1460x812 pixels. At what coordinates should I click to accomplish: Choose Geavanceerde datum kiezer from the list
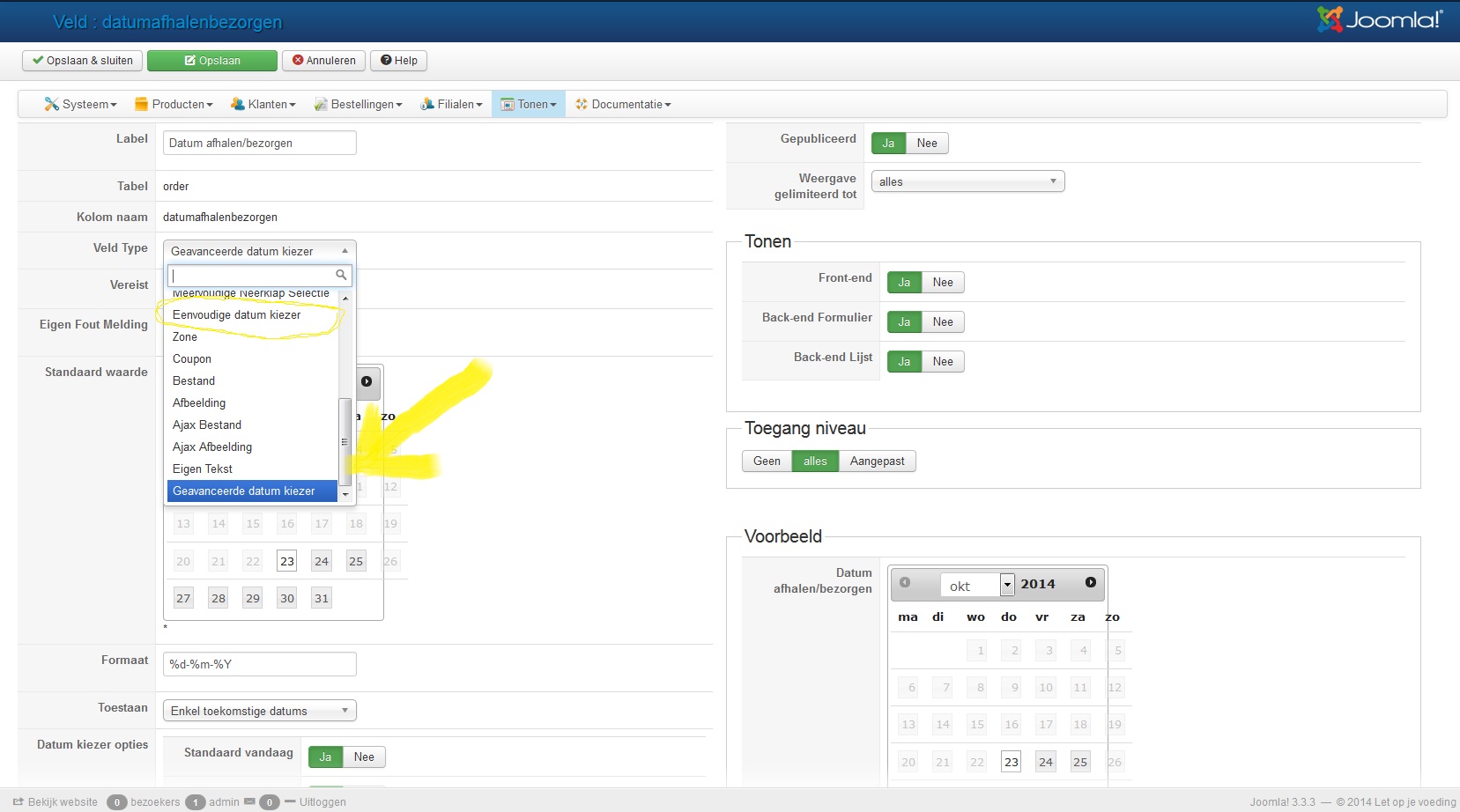[252, 491]
